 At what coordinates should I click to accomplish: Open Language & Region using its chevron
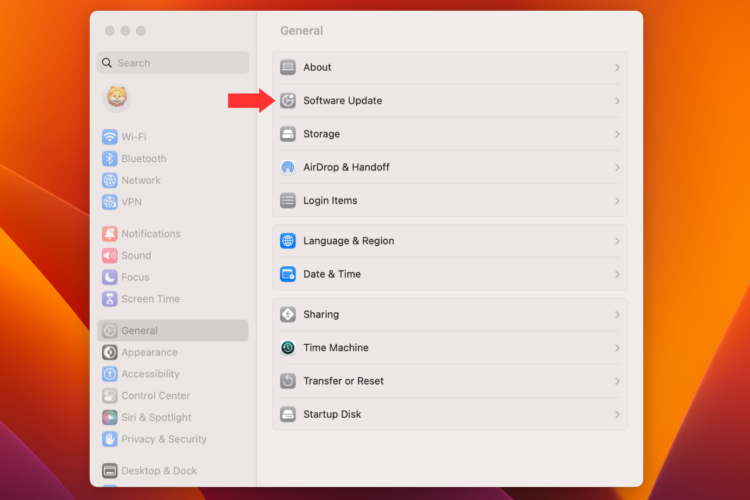pyautogui.click(x=617, y=241)
